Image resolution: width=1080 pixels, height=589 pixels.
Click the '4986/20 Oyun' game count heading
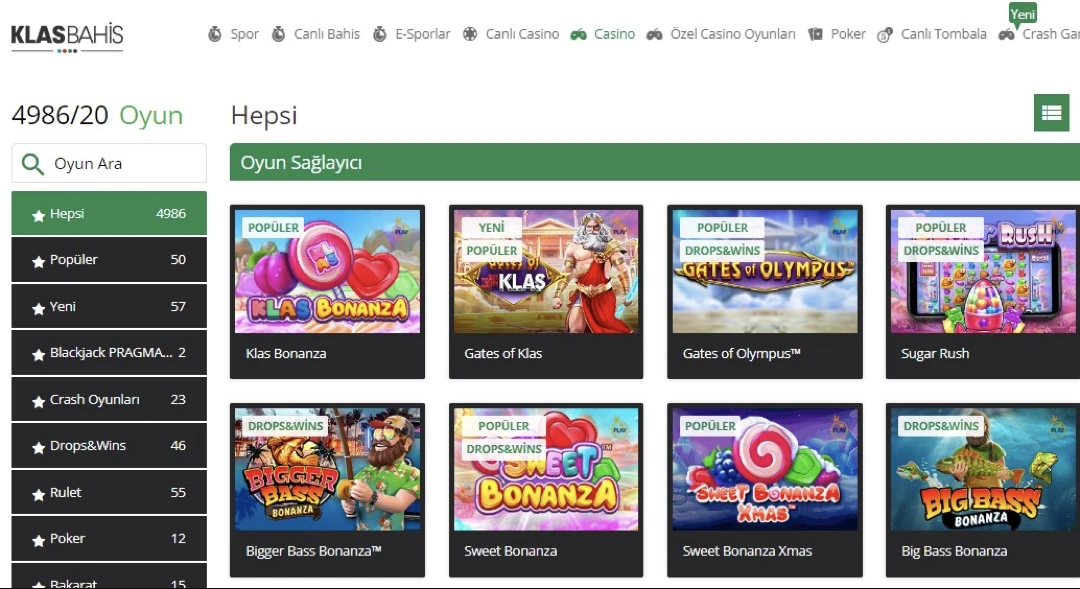tap(97, 115)
